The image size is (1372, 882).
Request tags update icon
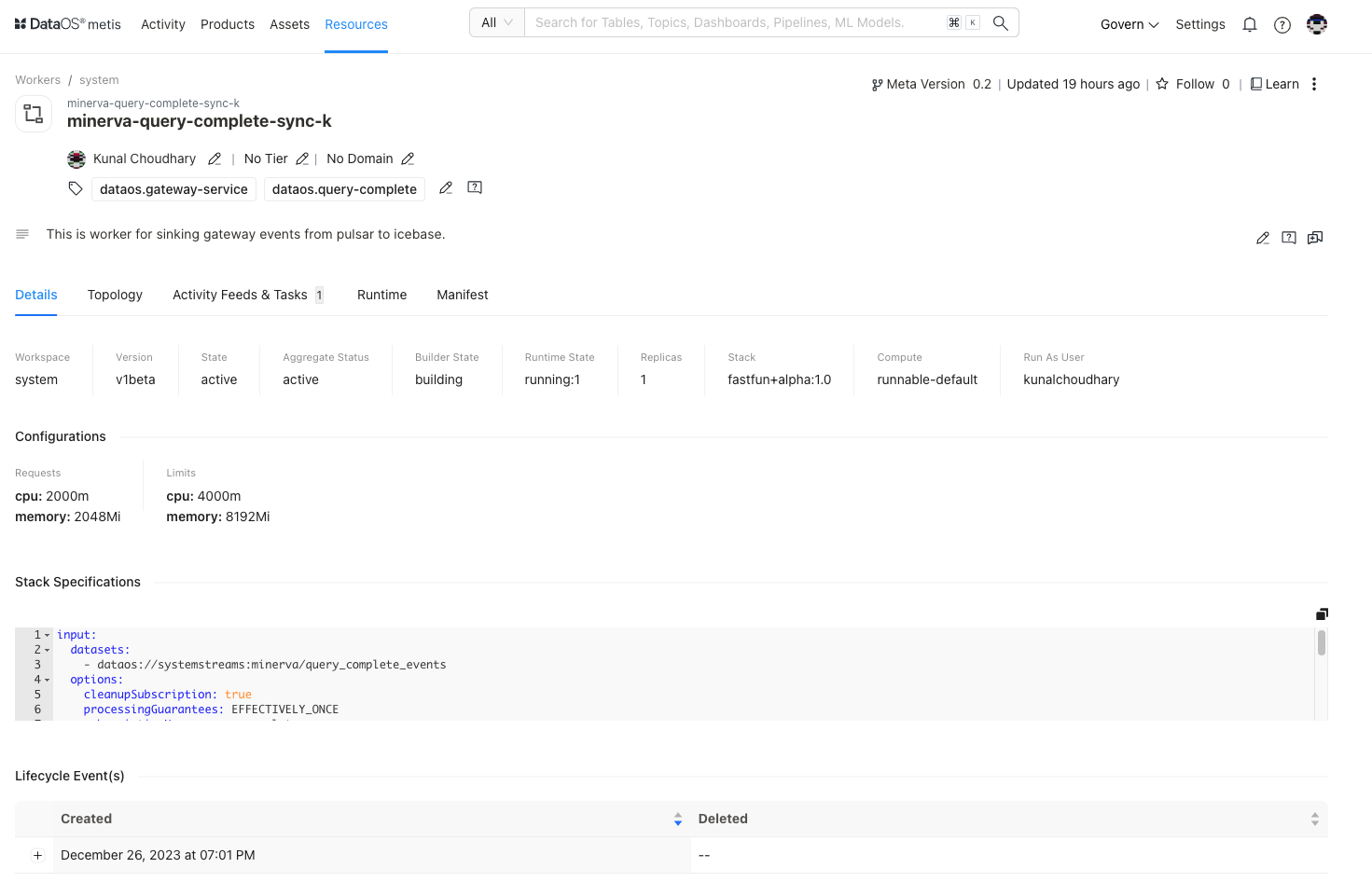coord(475,187)
